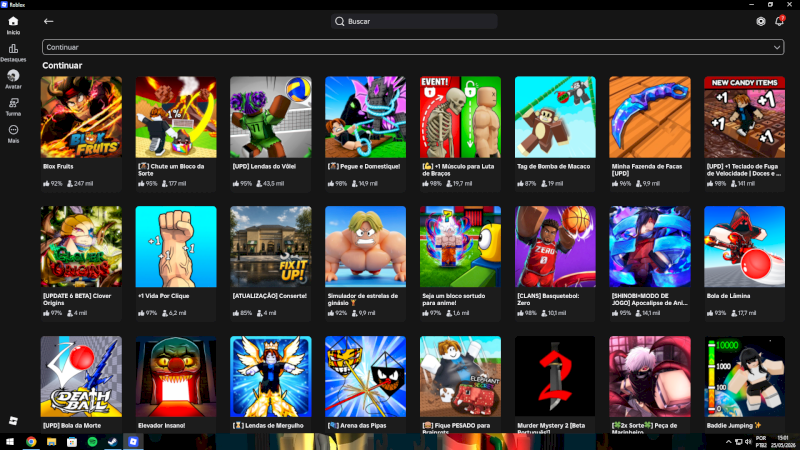Click the +1 Vida Por Clique title
The image size is (800, 450).
tap(163, 296)
